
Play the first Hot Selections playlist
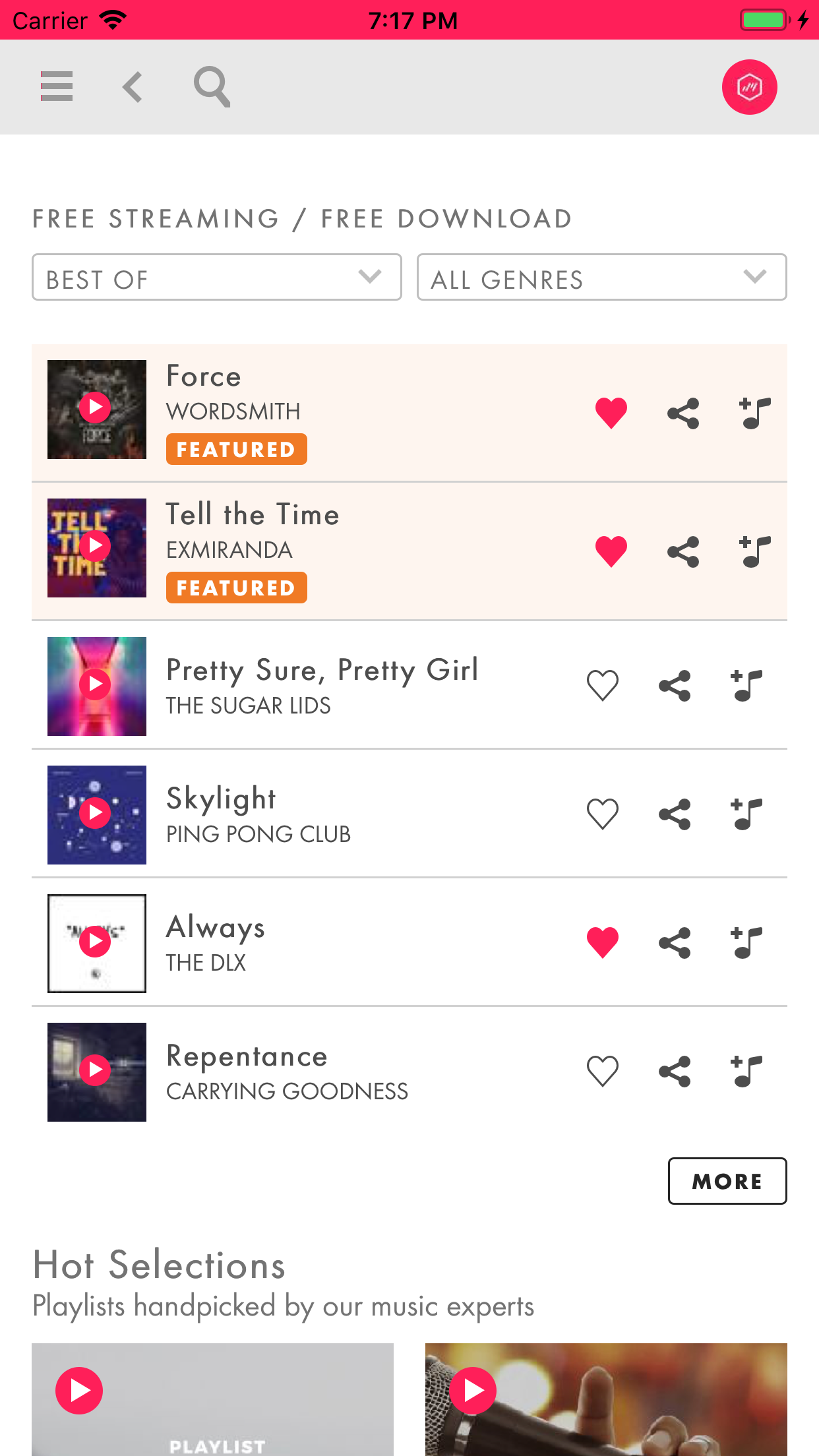(79, 1391)
